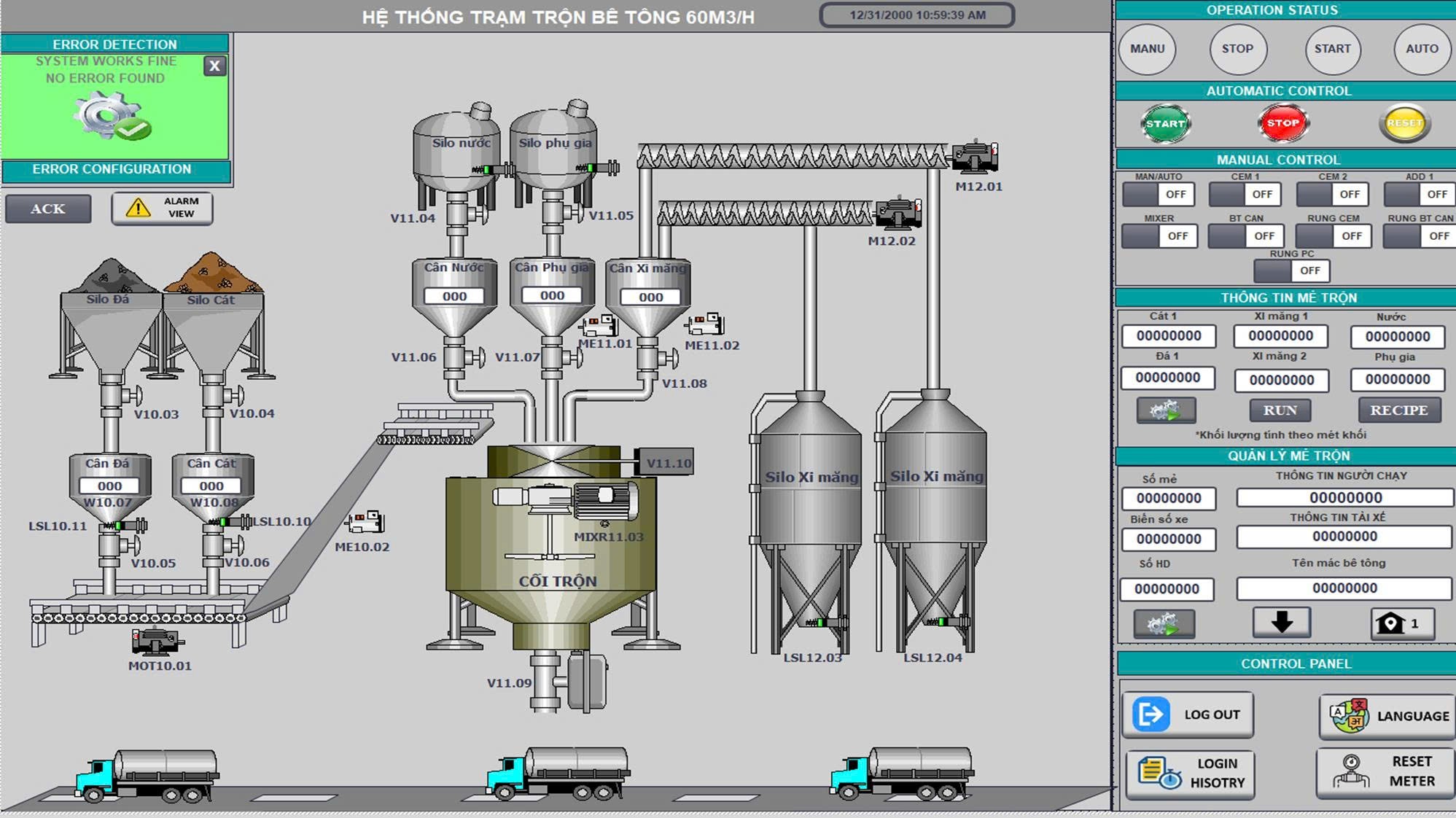
Task: Toggle the MIXER manual switch
Action: pyautogui.click(x=1159, y=235)
